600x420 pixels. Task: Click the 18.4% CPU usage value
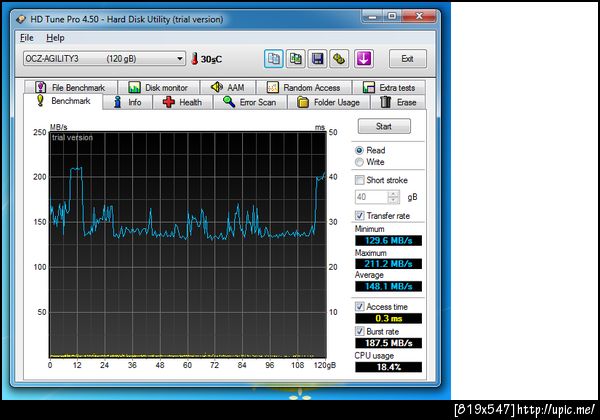[x=388, y=367]
